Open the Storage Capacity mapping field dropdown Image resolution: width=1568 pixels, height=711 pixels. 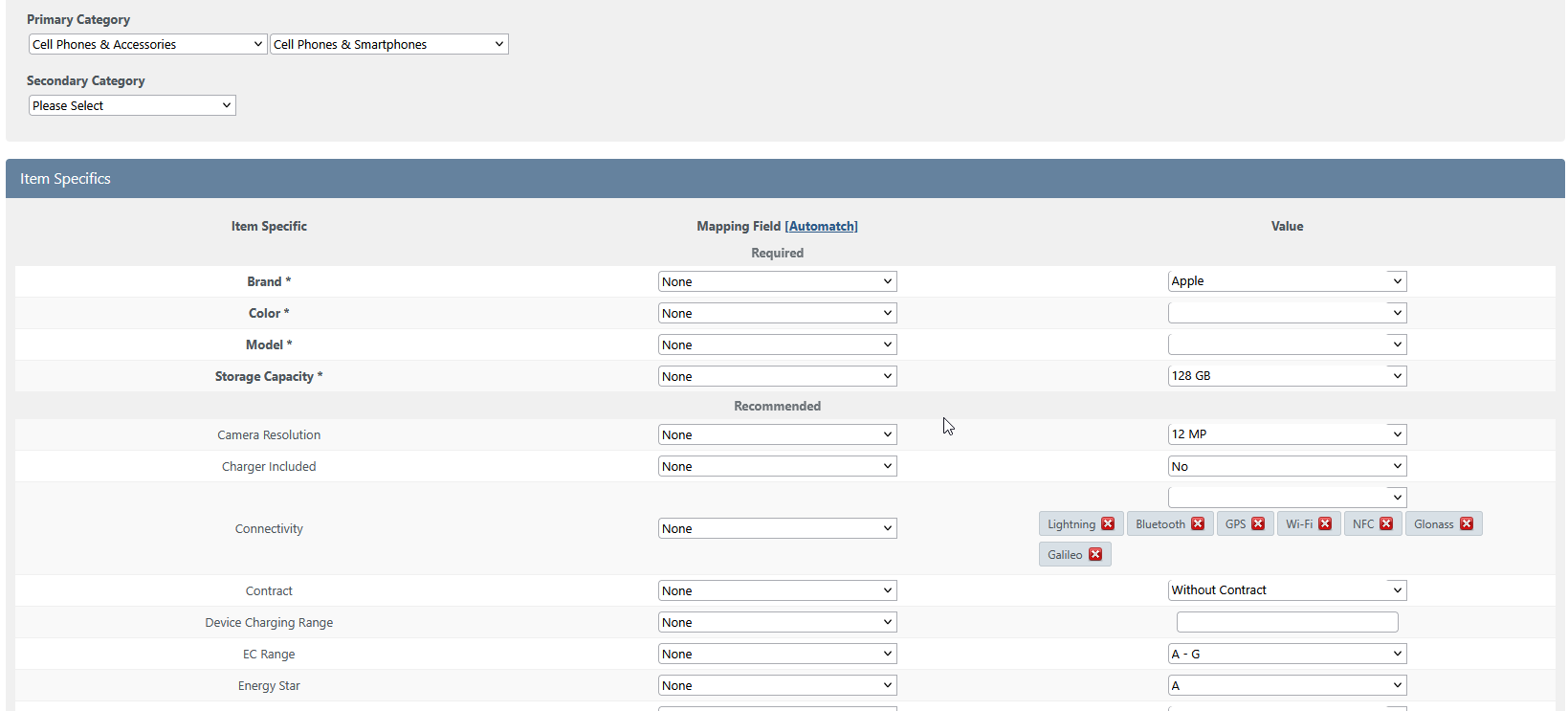pyautogui.click(x=777, y=376)
